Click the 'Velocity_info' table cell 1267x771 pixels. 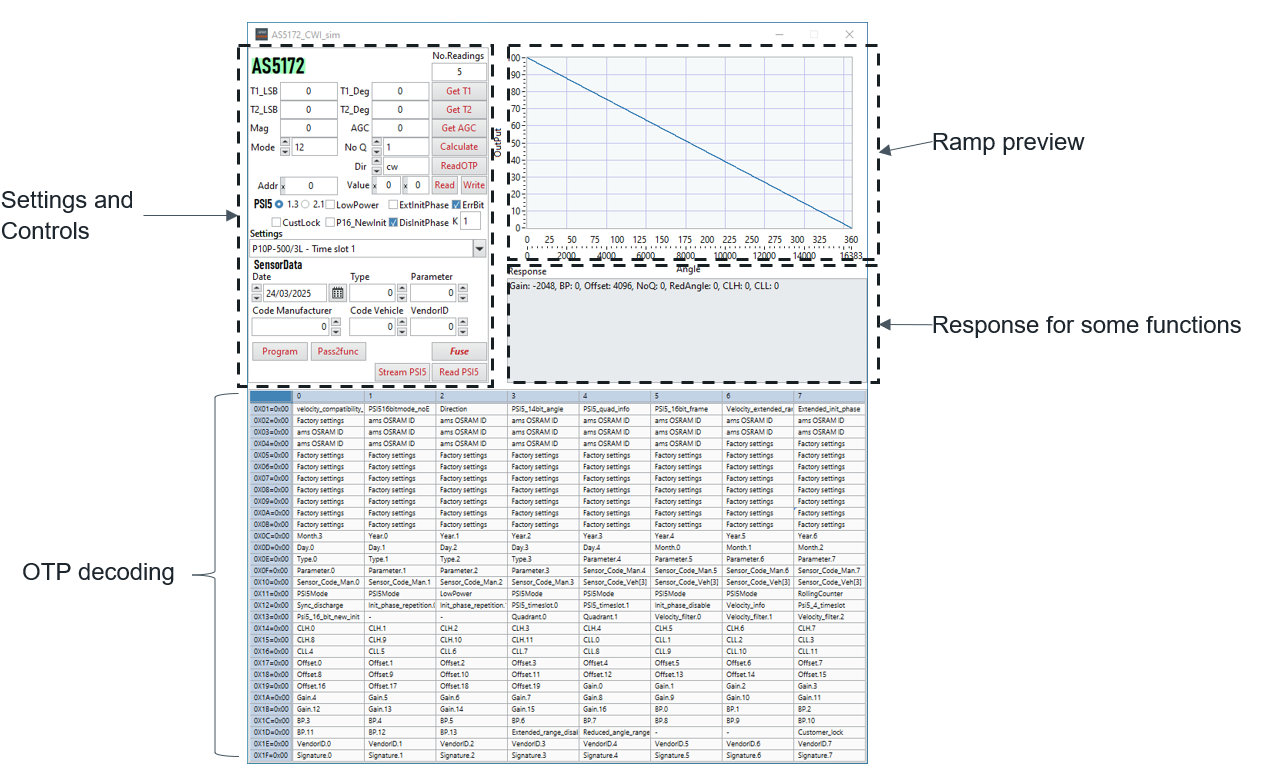click(x=759, y=605)
